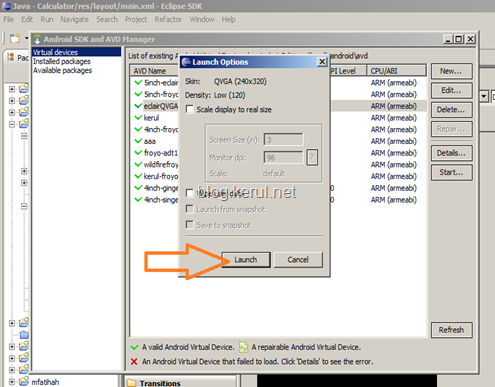Click the green check icon beside 5inch-eclair
The image size is (495, 387).
pyautogui.click(x=138, y=82)
